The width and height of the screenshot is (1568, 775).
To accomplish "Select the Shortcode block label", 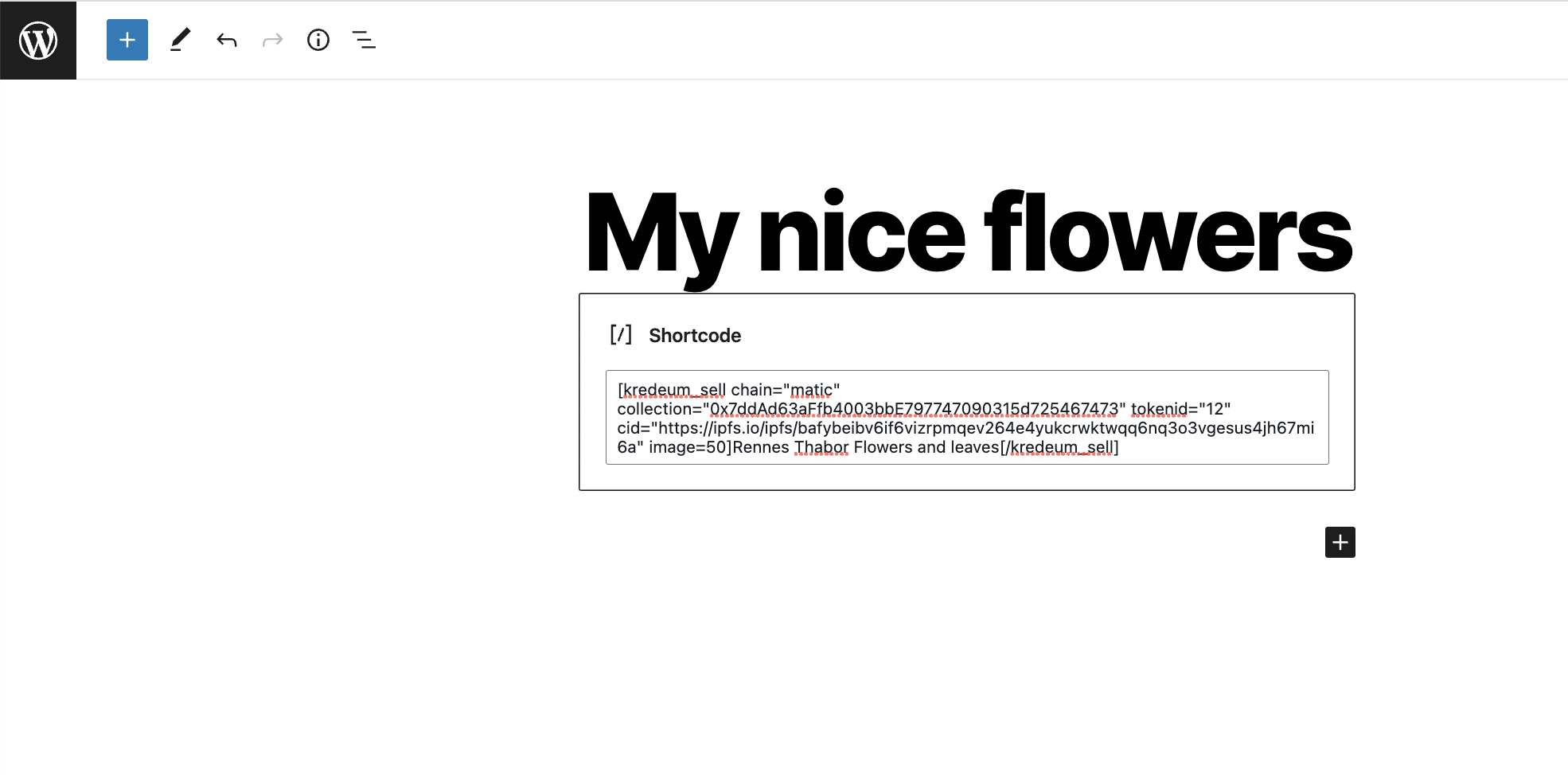I will tap(695, 336).
